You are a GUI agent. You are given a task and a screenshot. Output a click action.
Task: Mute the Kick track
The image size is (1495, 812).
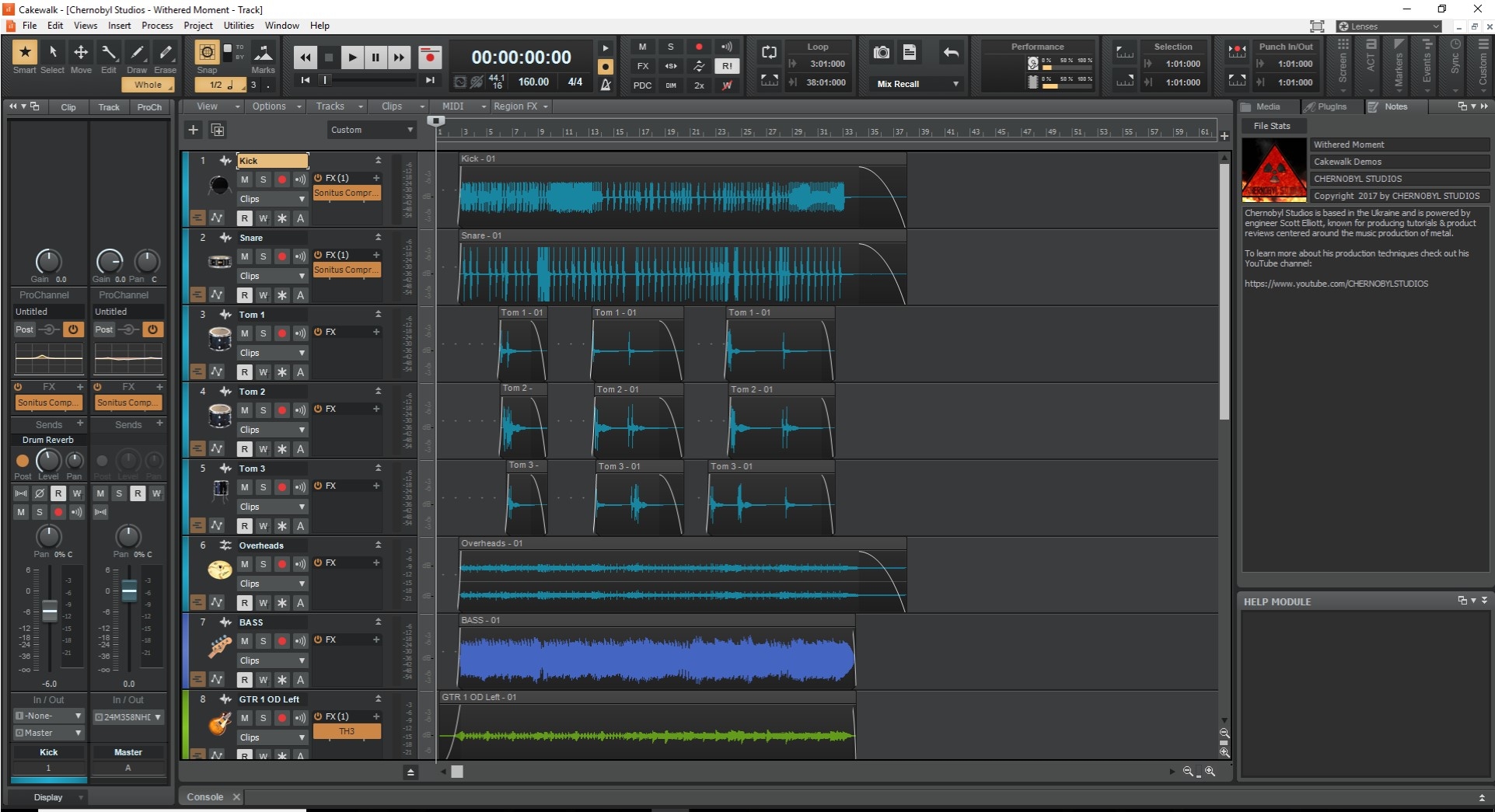pos(245,179)
